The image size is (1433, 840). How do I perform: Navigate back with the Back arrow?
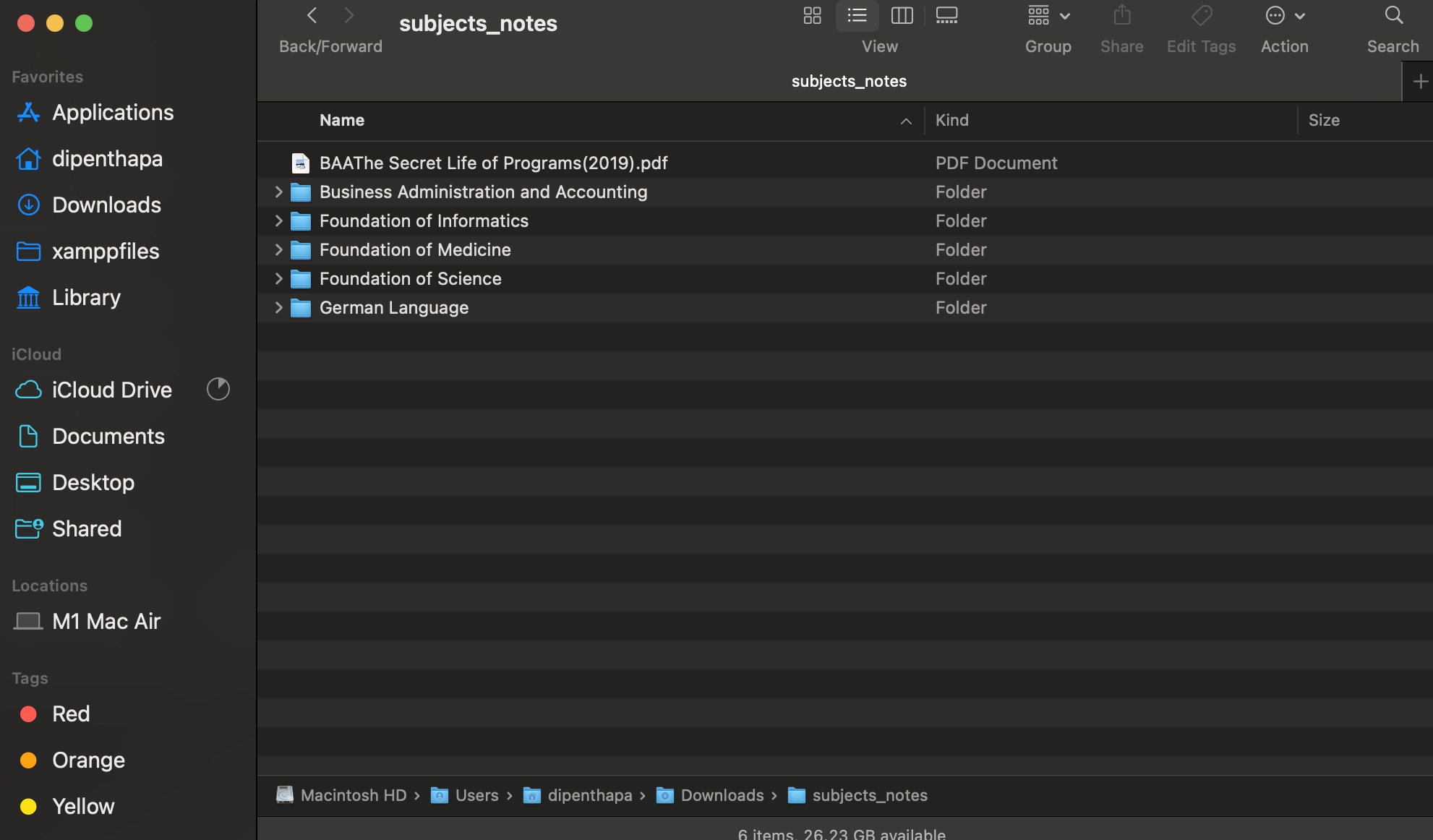312,15
